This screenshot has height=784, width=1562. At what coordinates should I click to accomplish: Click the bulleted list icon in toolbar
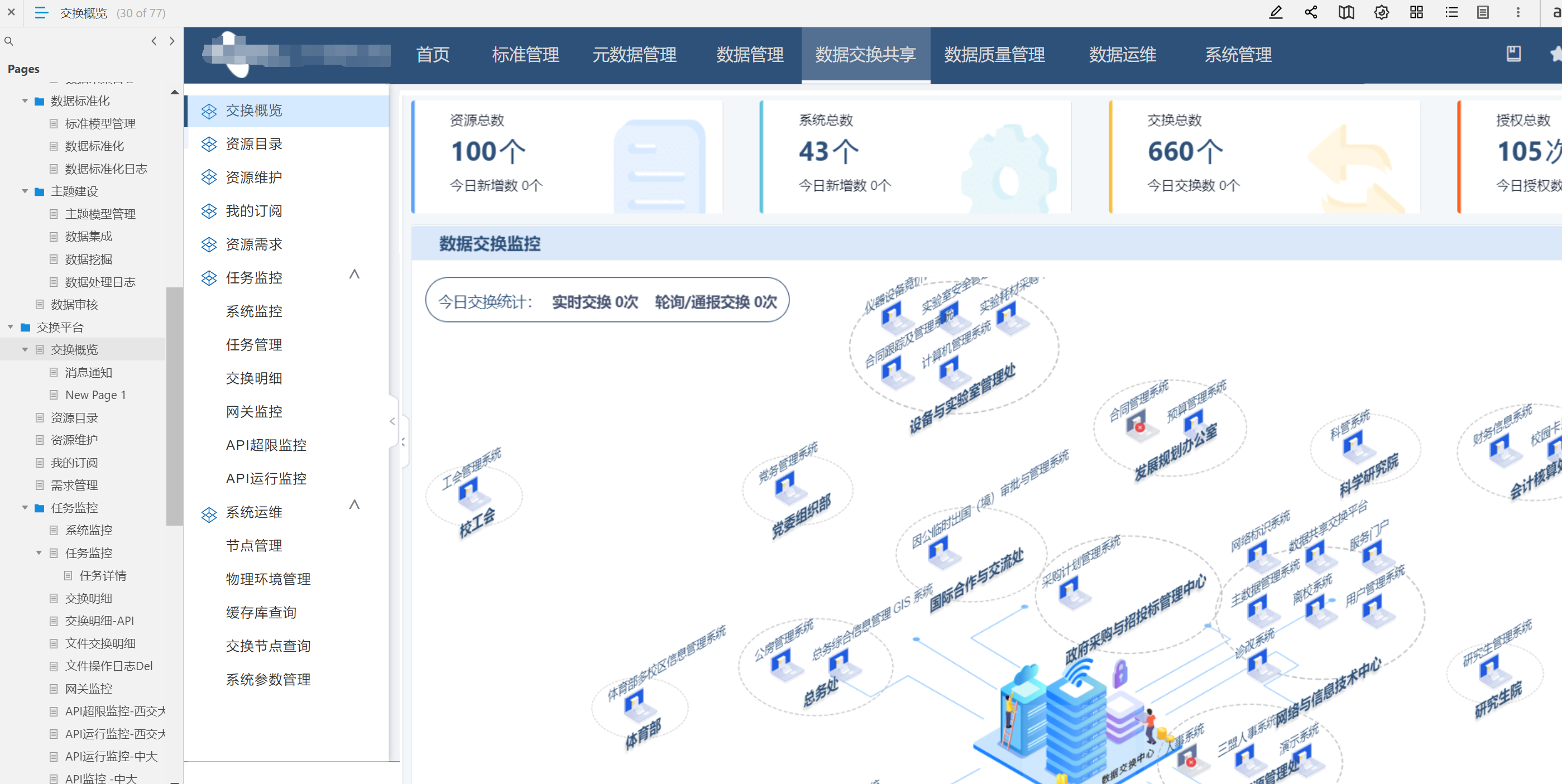coord(1451,13)
